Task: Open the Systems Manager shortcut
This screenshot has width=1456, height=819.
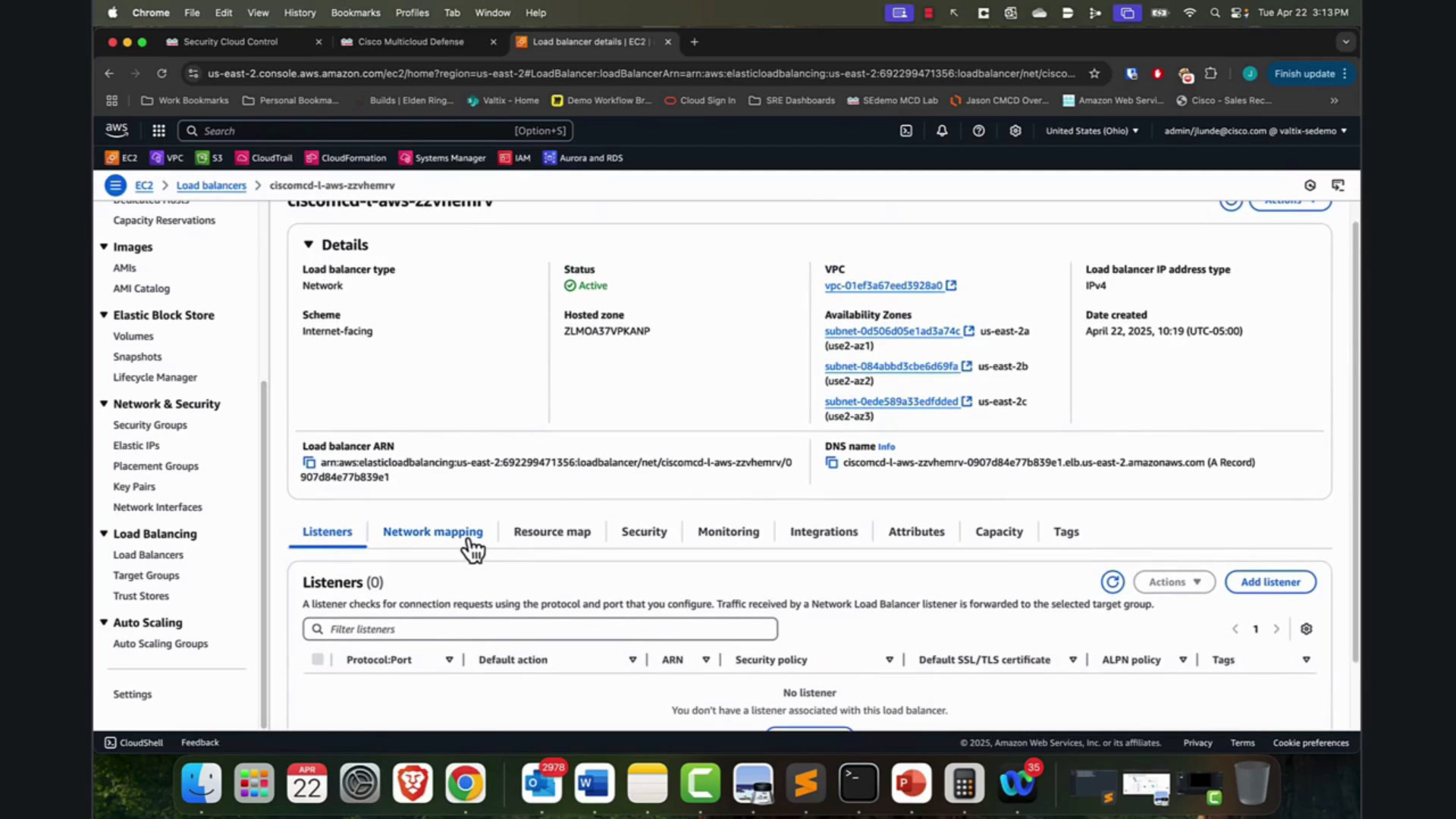Action: click(x=442, y=158)
